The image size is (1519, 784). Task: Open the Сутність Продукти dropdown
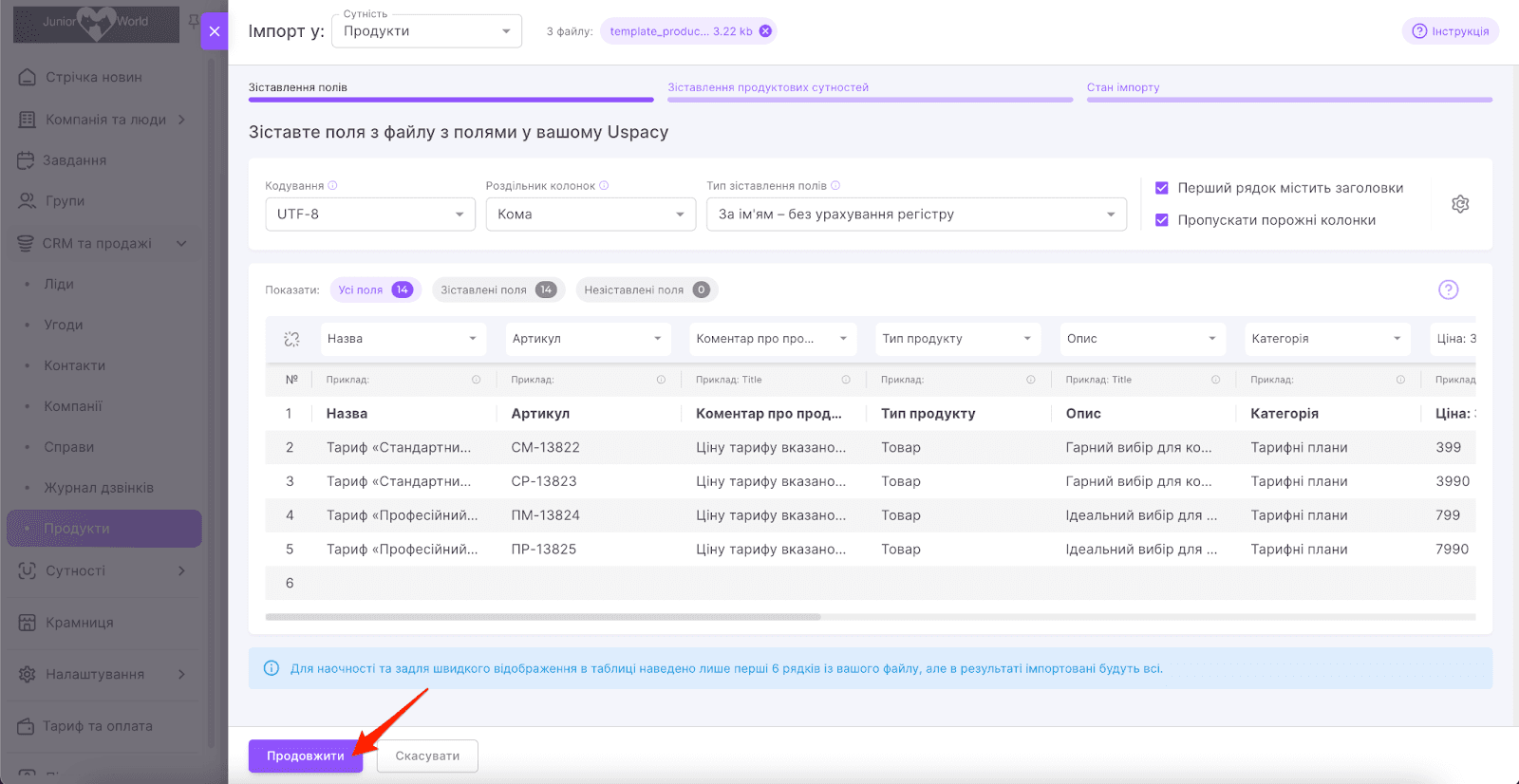(x=426, y=31)
